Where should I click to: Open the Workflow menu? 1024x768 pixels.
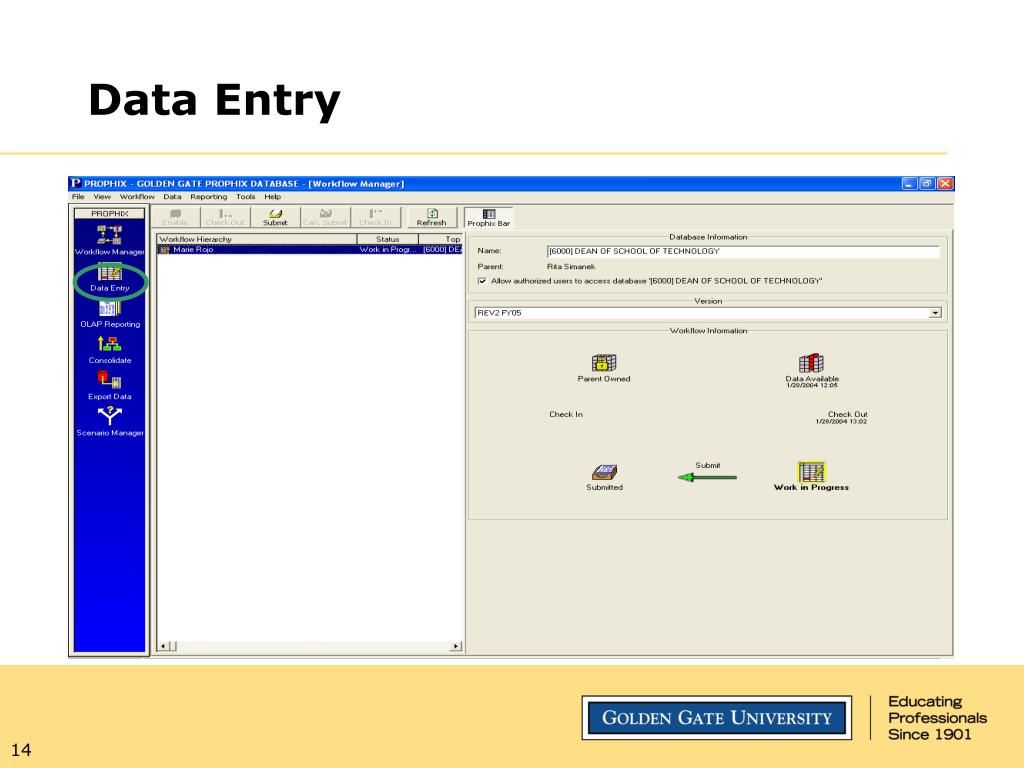pyautogui.click(x=137, y=197)
